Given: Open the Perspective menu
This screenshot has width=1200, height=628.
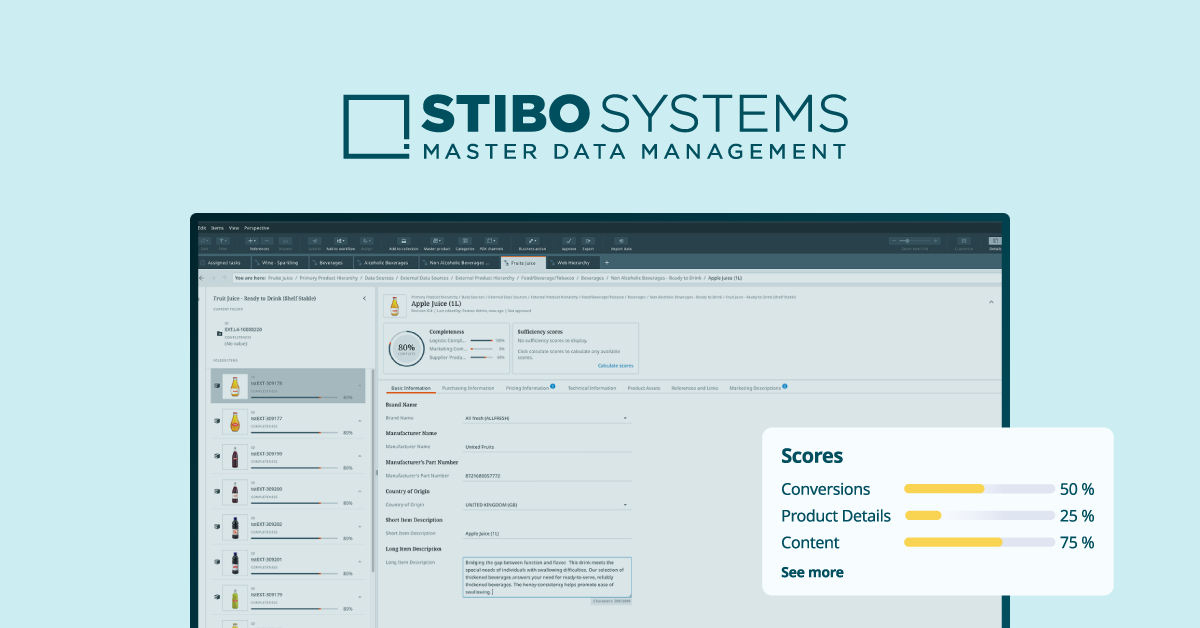Looking at the screenshot, I should tap(257, 228).
